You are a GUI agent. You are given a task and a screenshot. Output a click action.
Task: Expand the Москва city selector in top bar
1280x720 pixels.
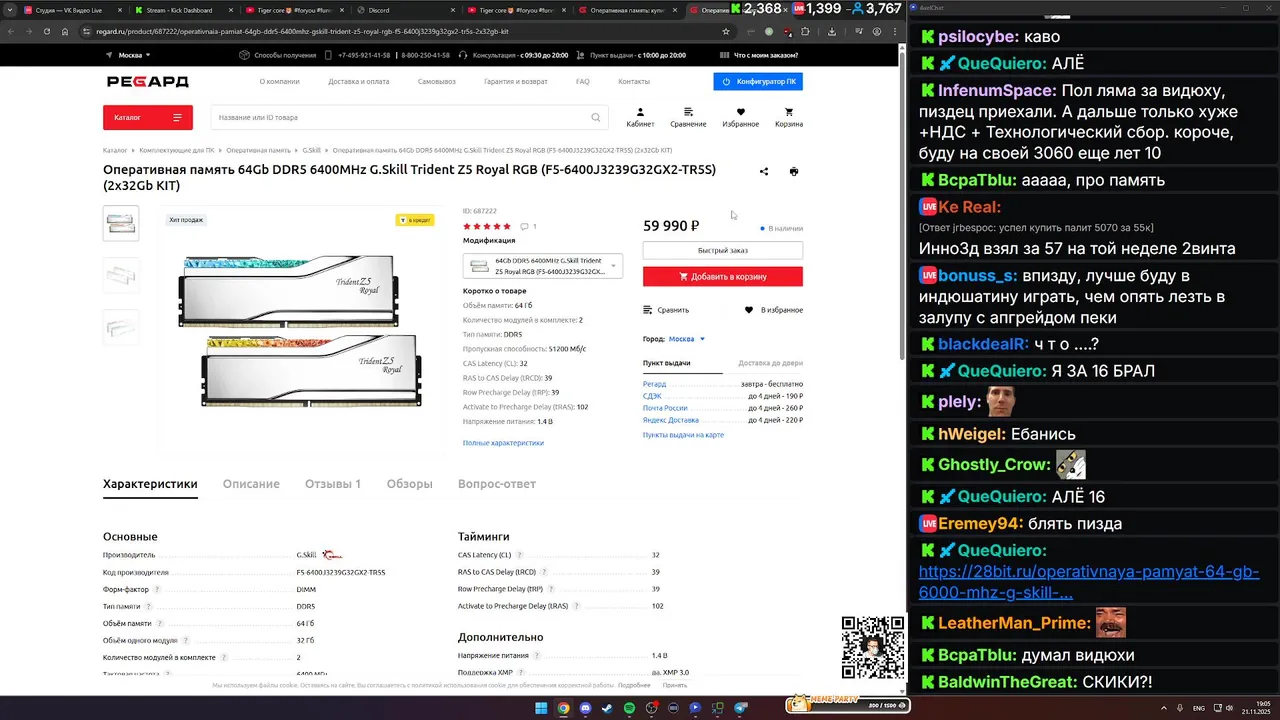pyautogui.click(x=130, y=55)
